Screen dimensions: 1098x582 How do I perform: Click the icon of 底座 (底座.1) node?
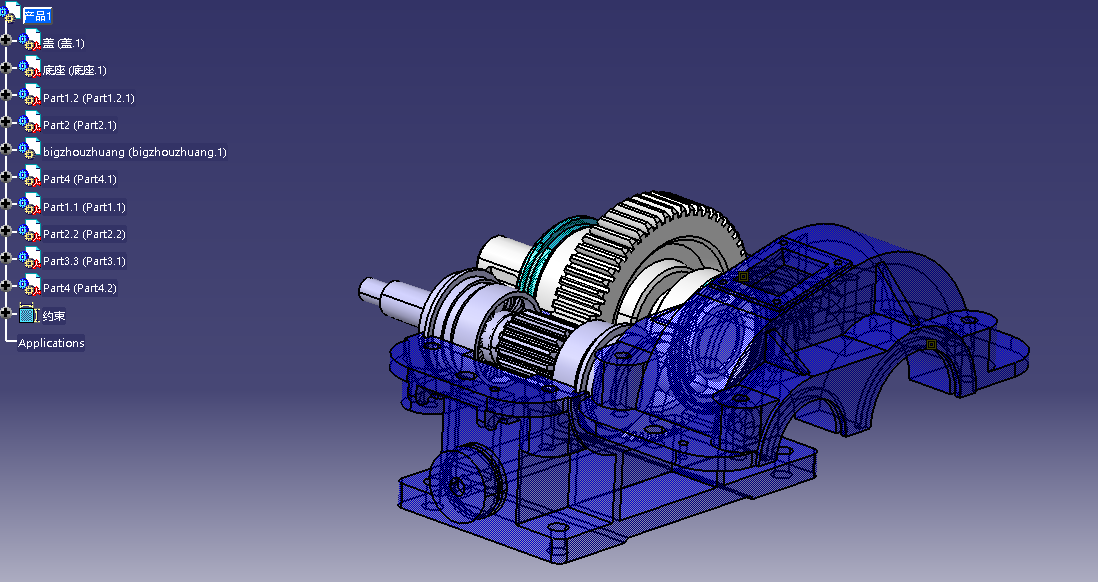point(29,68)
